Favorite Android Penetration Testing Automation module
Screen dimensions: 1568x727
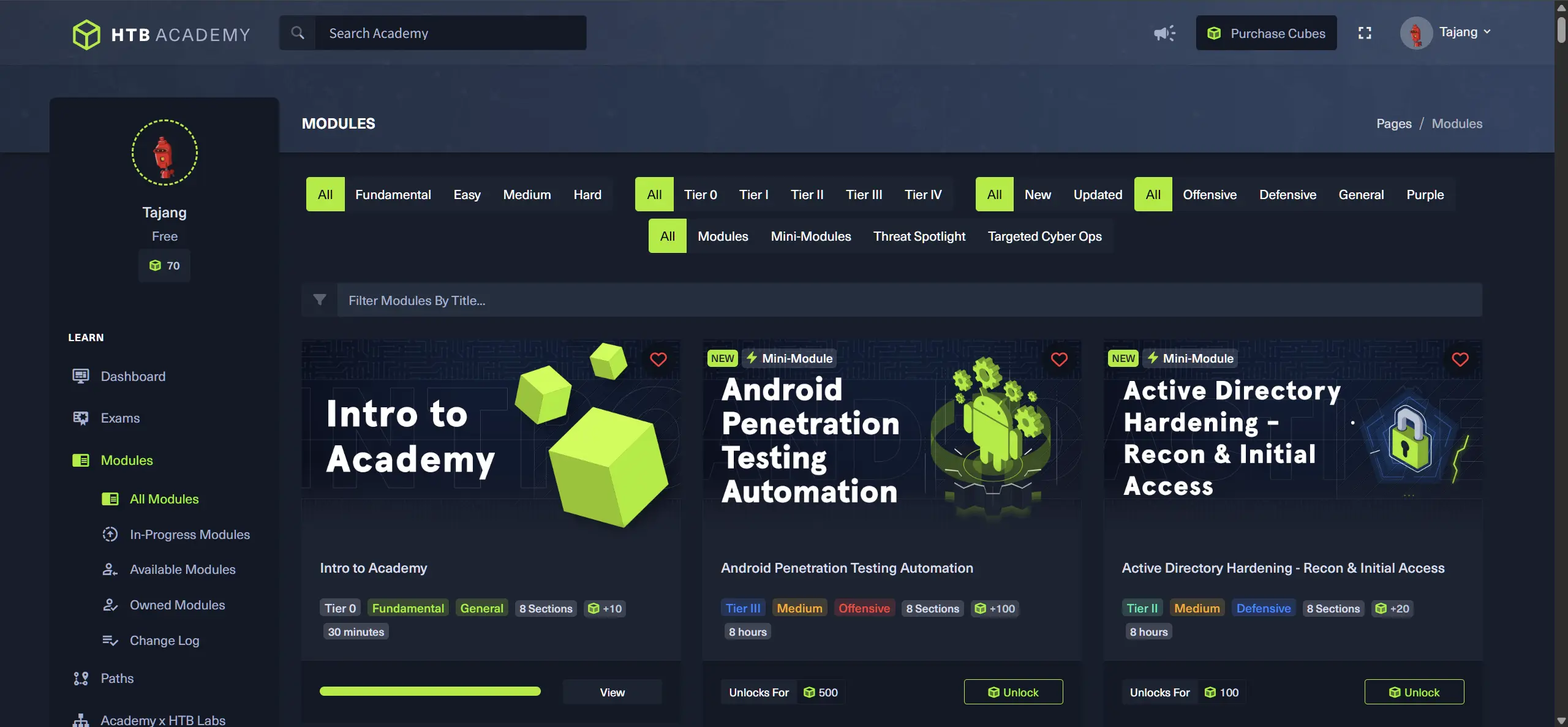[x=1060, y=360]
